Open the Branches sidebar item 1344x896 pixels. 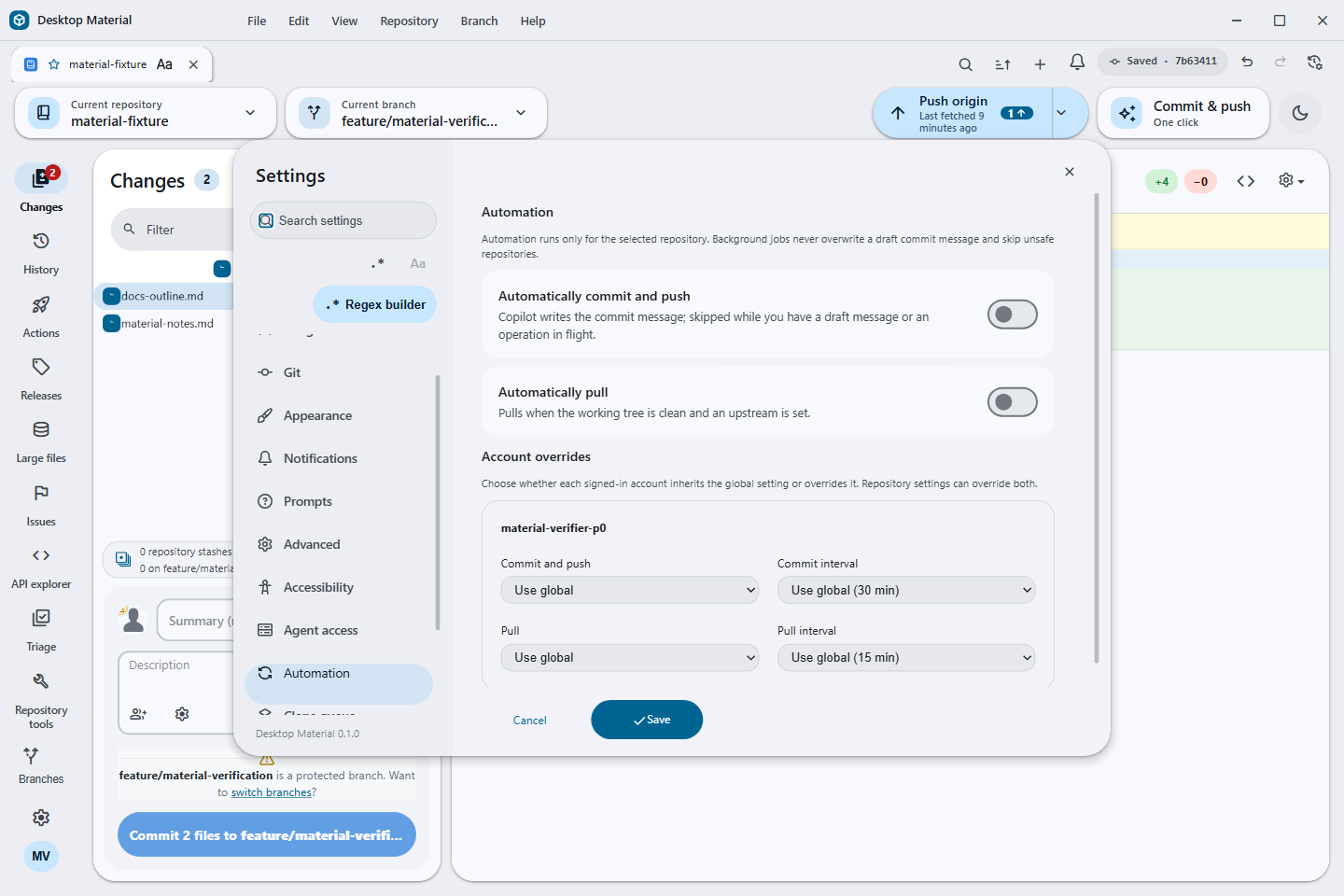pyautogui.click(x=41, y=765)
